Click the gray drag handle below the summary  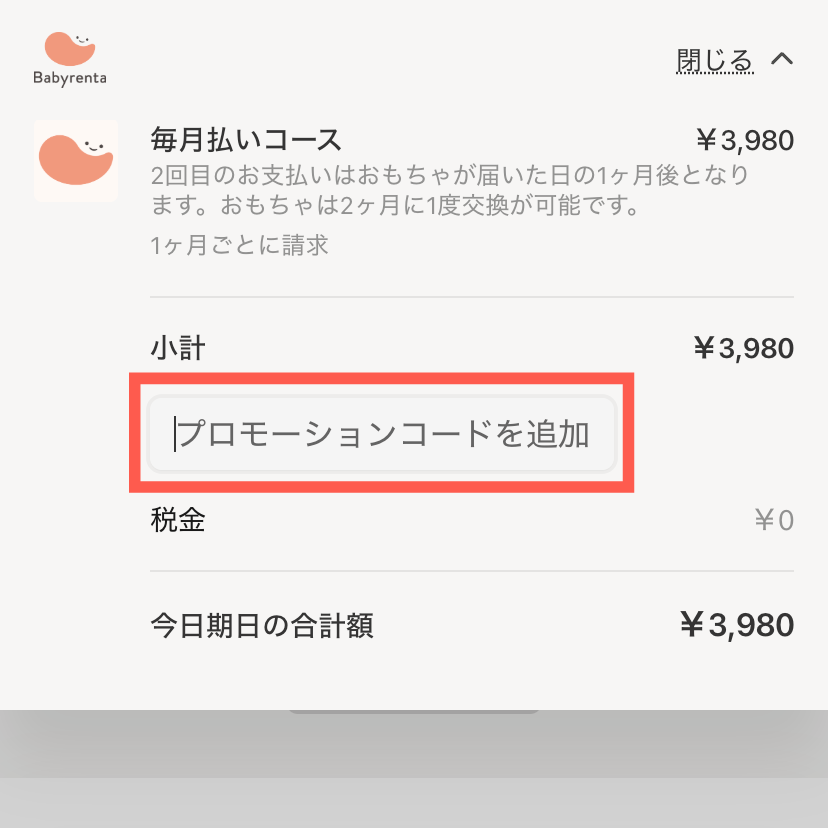pyautogui.click(x=414, y=712)
